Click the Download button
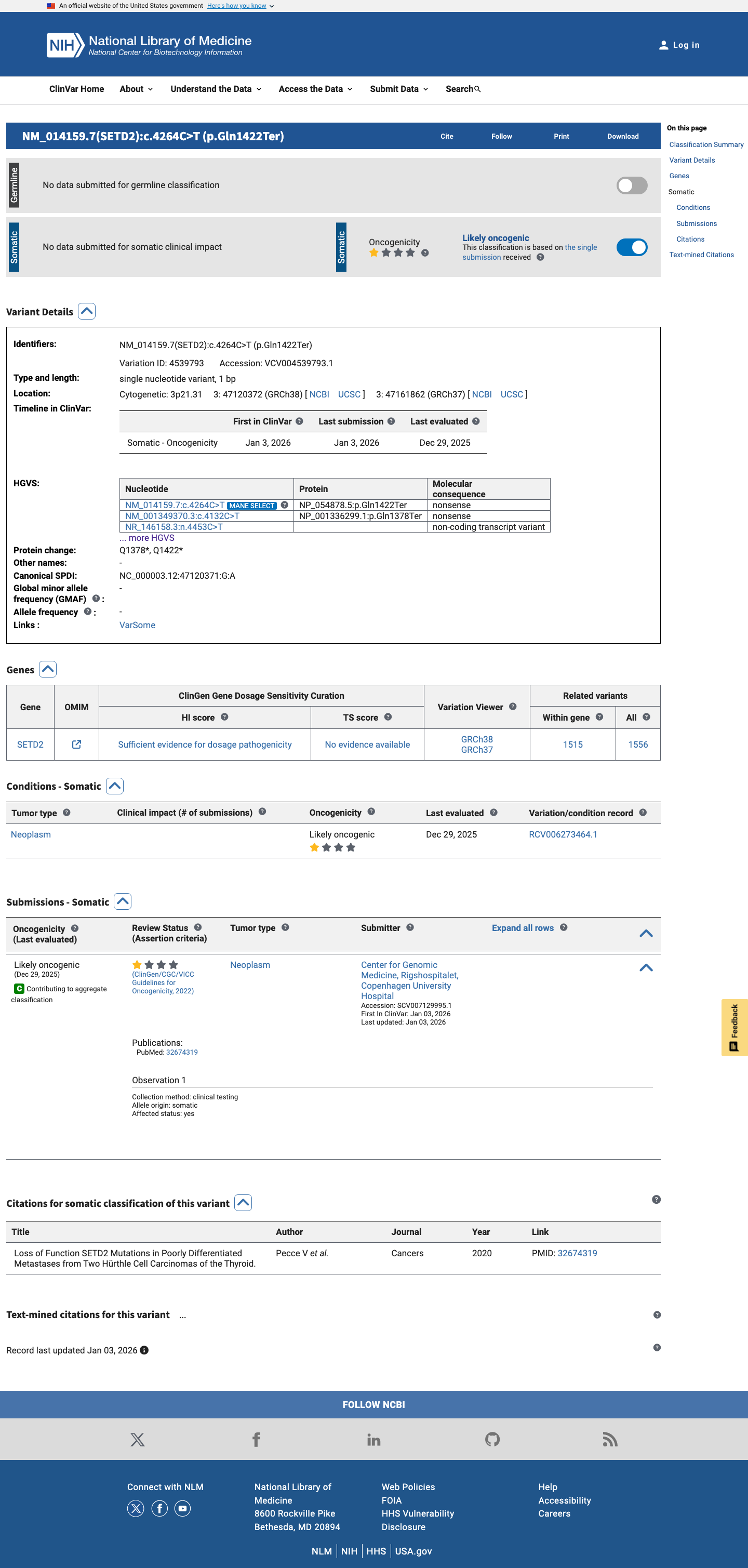Viewport: 748px width, 1568px height. coord(623,136)
